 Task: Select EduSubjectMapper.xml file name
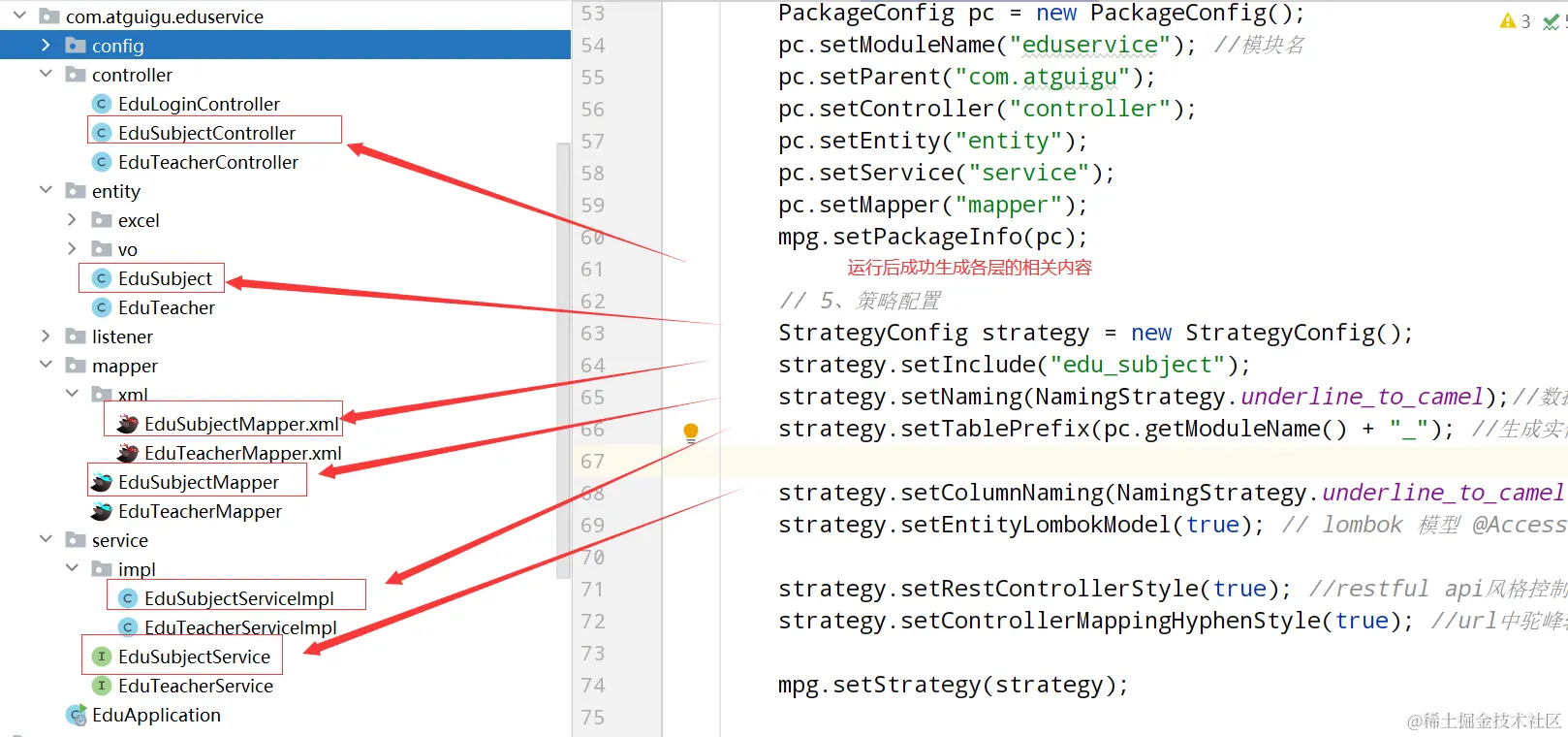click(241, 424)
